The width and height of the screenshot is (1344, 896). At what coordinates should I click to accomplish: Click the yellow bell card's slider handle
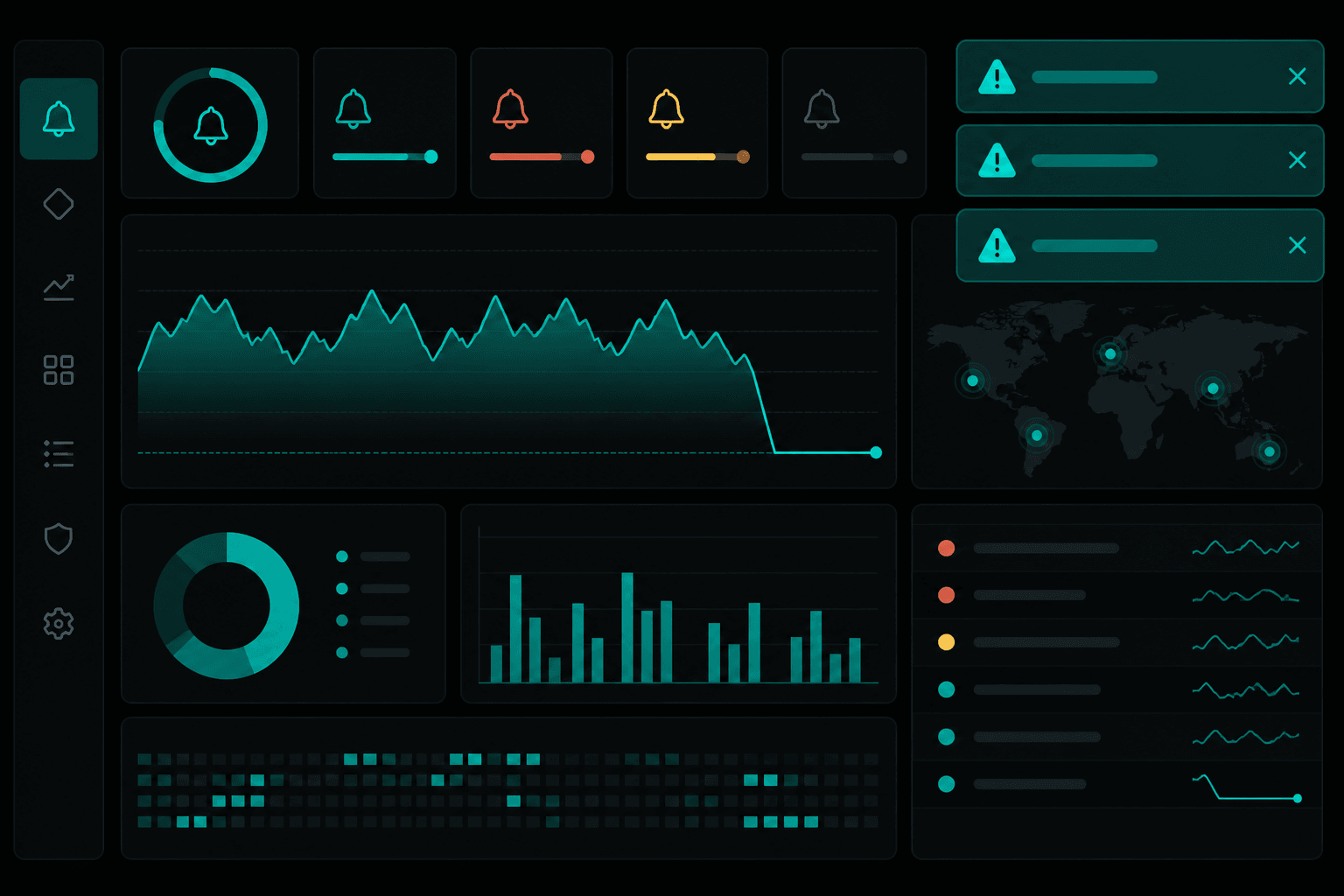pos(743,157)
